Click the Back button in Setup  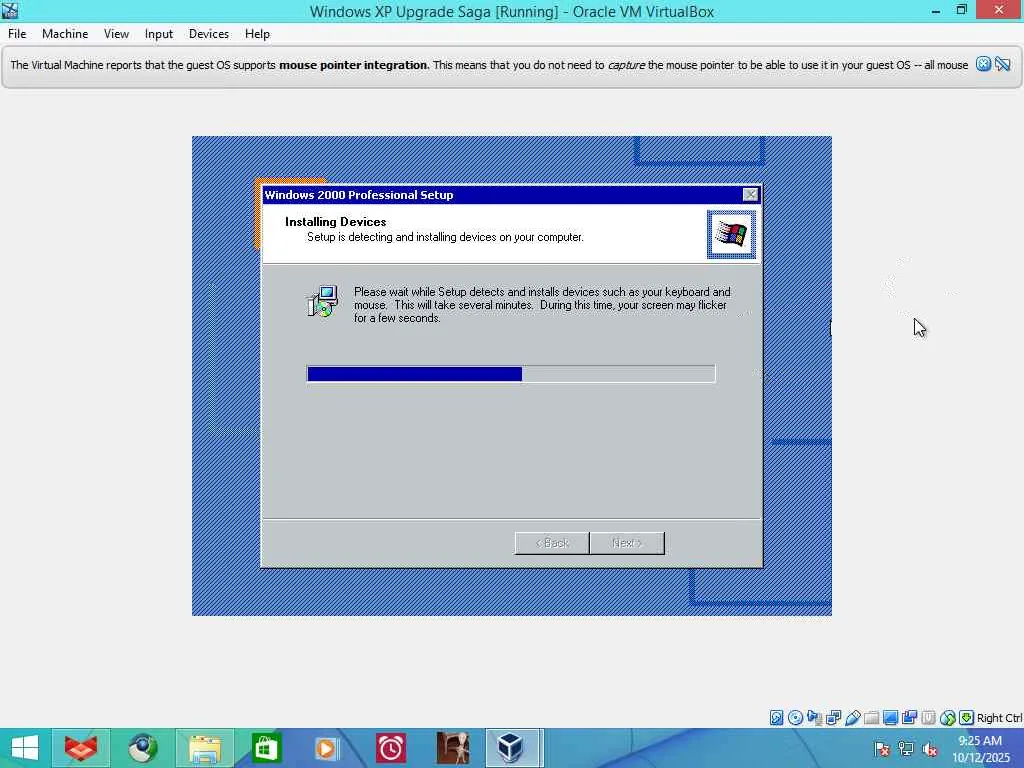tap(552, 543)
